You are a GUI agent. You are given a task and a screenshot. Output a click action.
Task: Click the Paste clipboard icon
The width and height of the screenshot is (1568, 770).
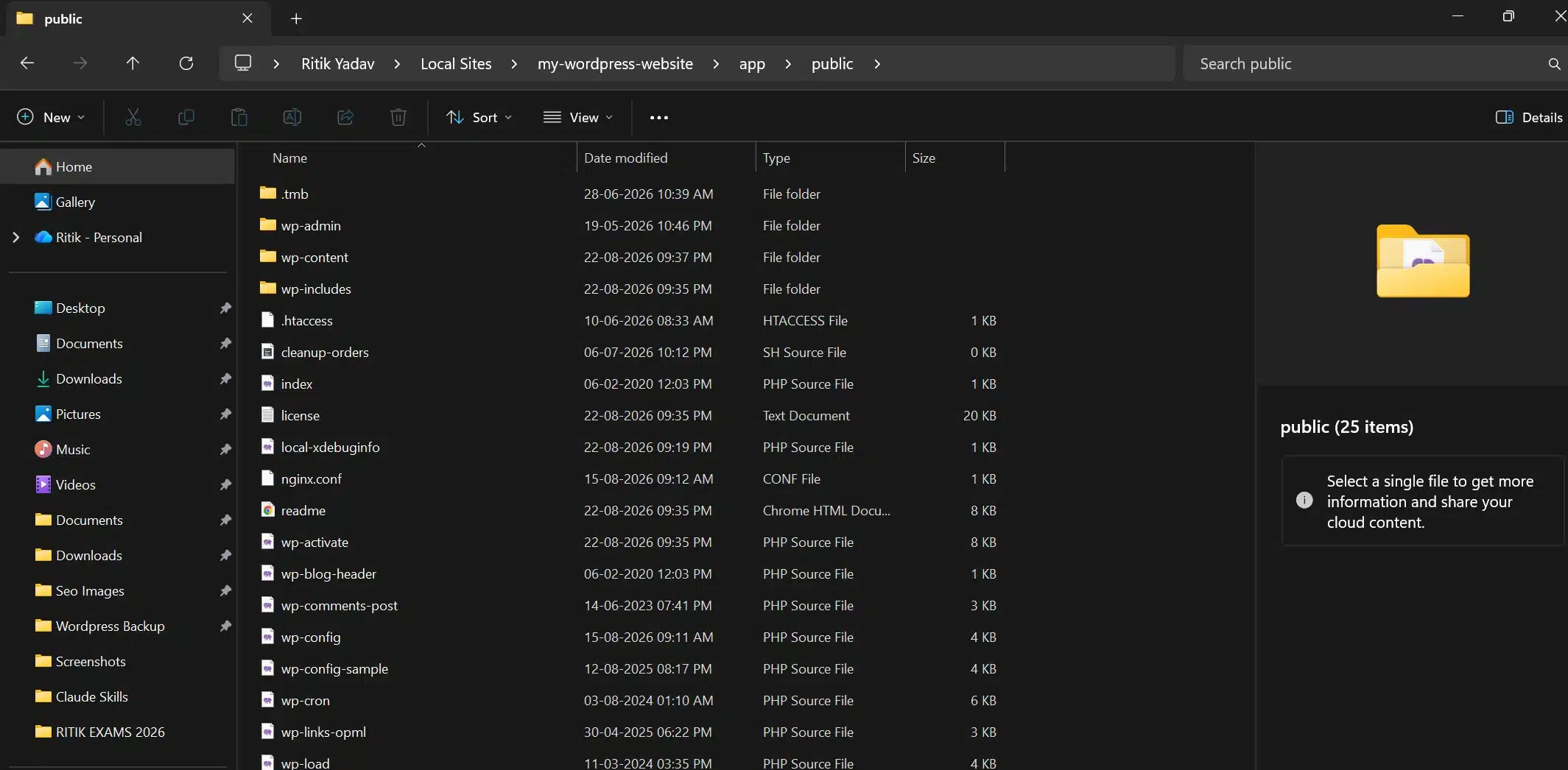click(x=239, y=117)
